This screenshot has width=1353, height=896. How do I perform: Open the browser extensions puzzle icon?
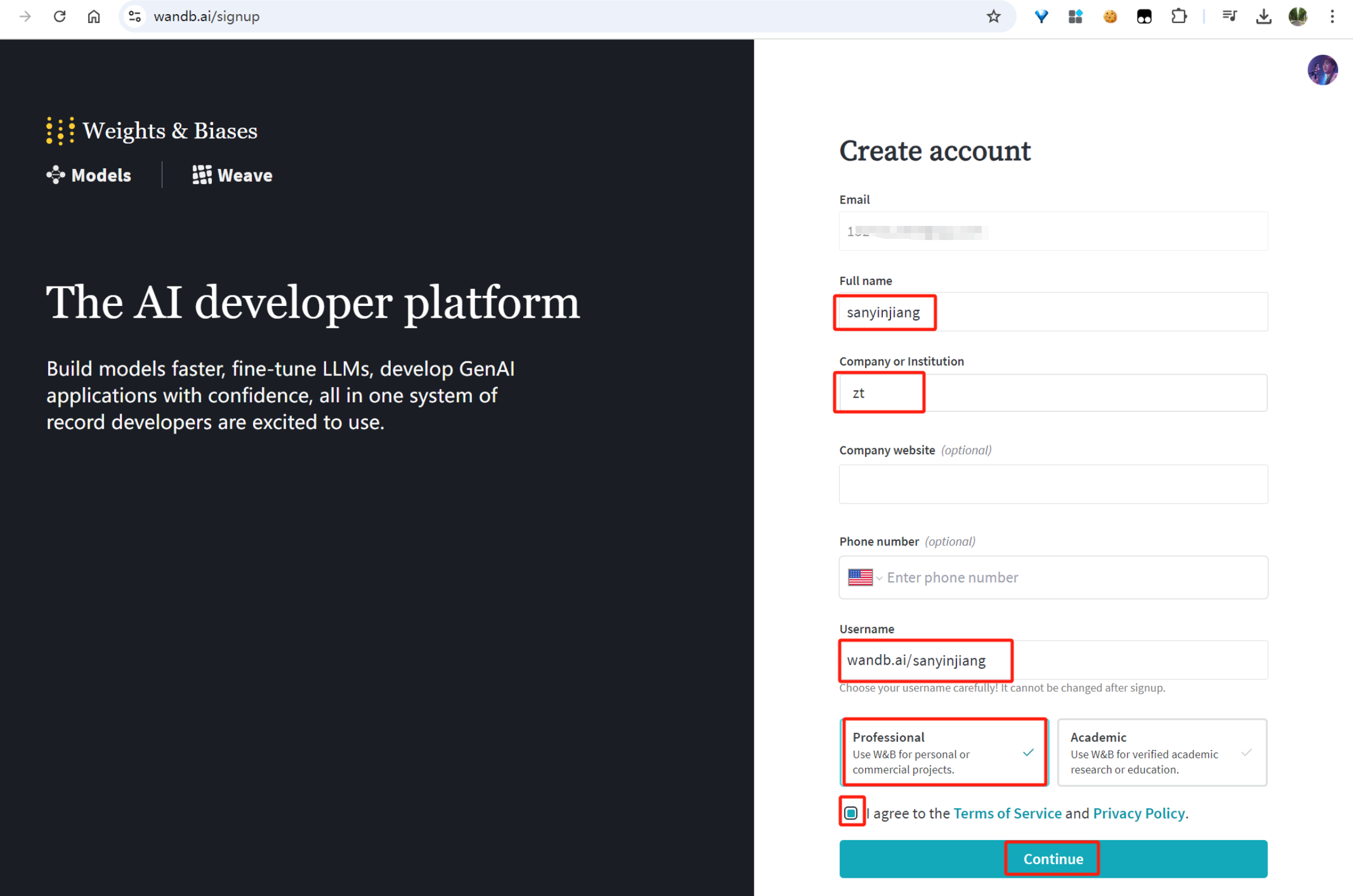pos(1179,16)
